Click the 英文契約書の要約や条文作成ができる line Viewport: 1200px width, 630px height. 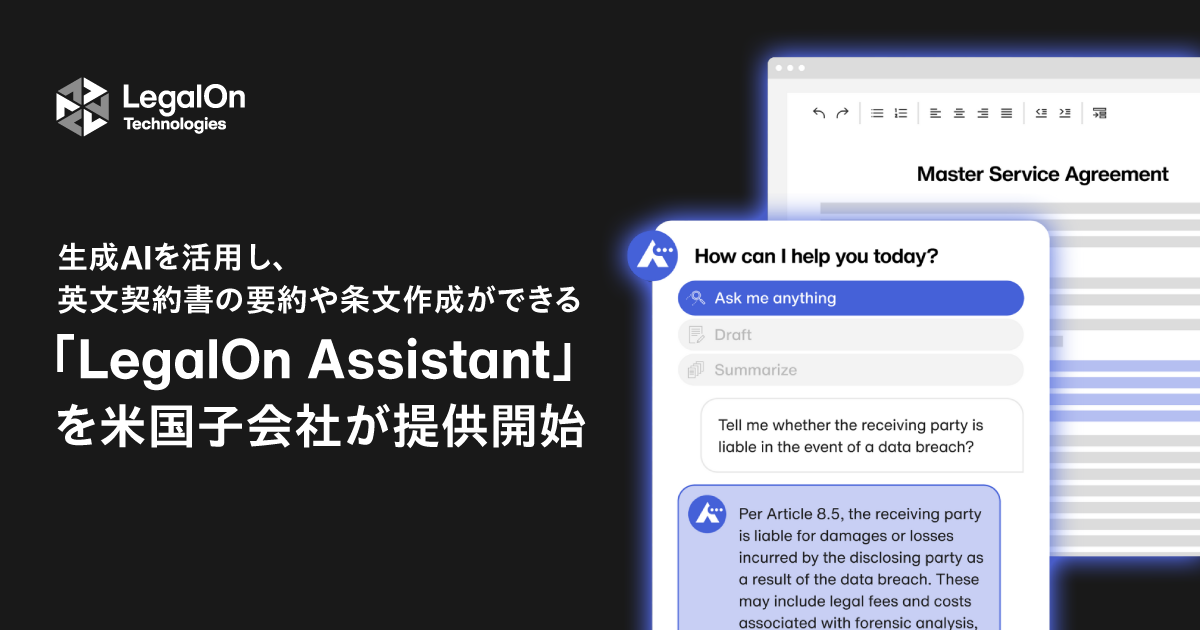[318, 299]
